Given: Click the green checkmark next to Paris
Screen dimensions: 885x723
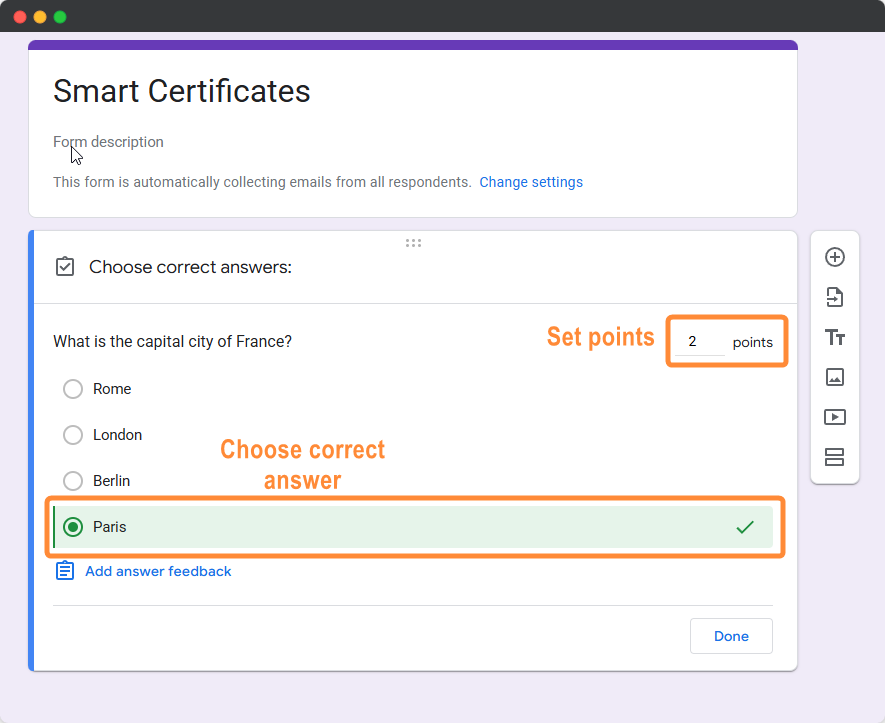Looking at the screenshot, I should tap(745, 527).
